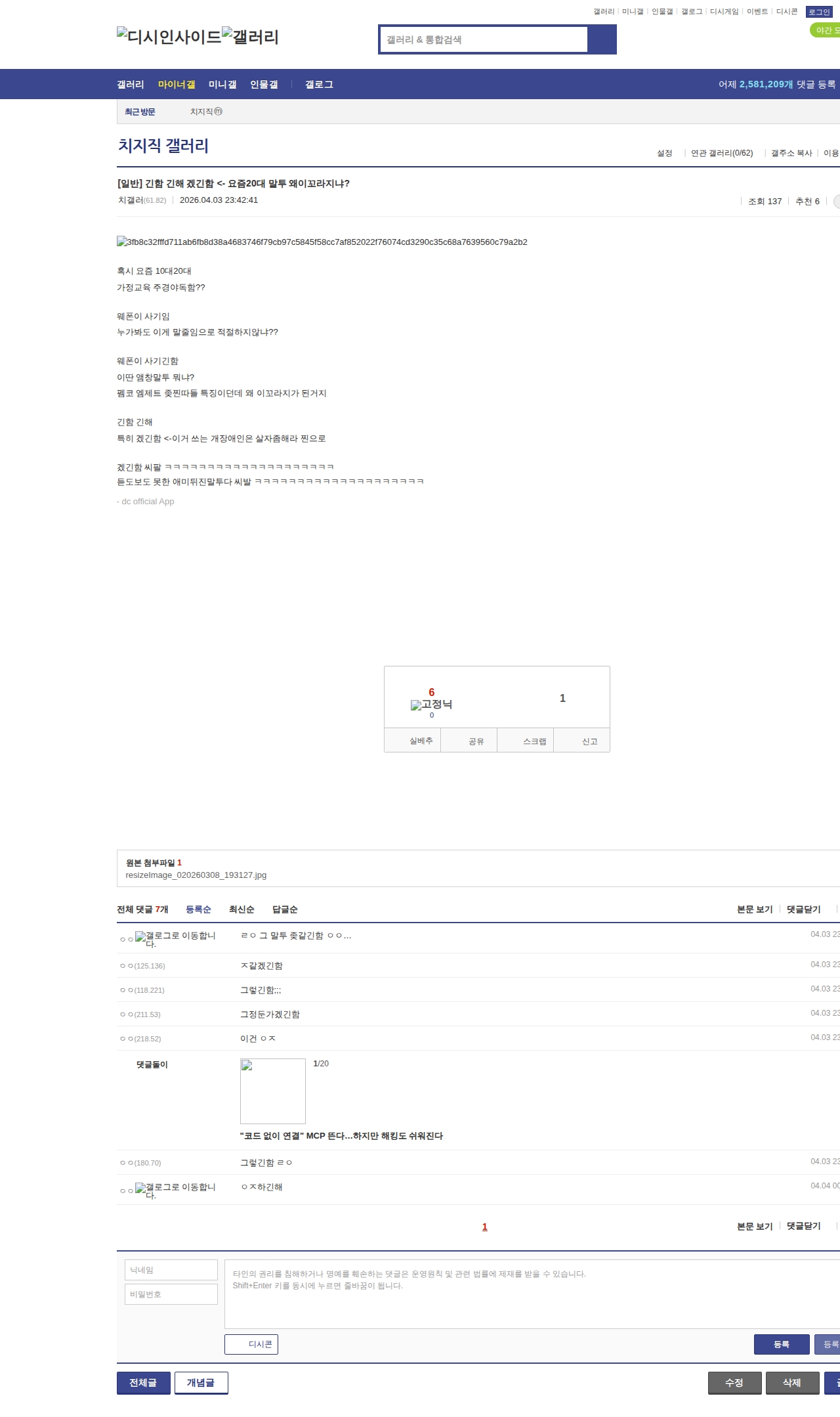This screenshot has width=840, height=1417.
Task: Sort comments by 최신순
Action: (x=241, y=909)
